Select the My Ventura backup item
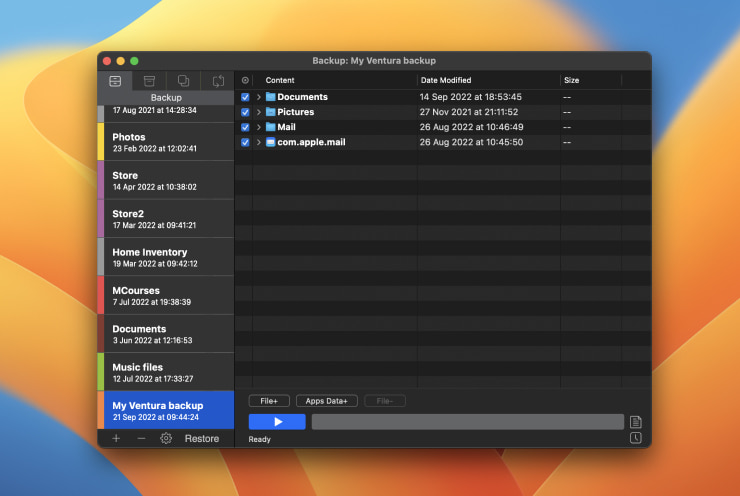 click(166, 410)
